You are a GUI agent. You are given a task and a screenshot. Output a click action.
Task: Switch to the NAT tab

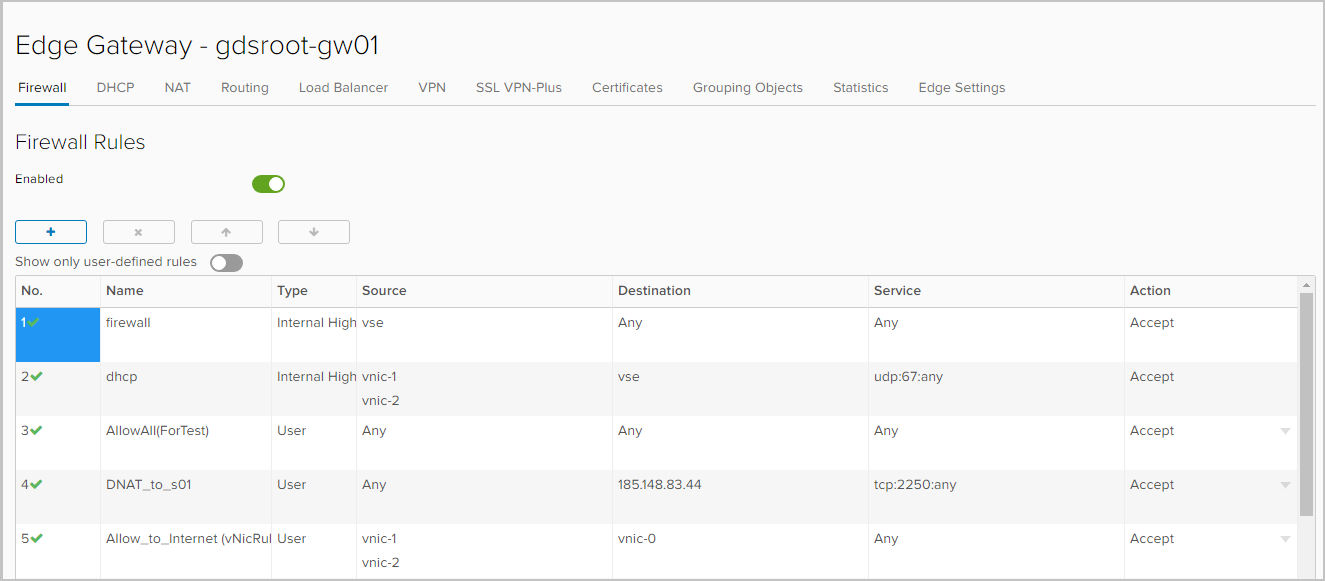(177, 87)
